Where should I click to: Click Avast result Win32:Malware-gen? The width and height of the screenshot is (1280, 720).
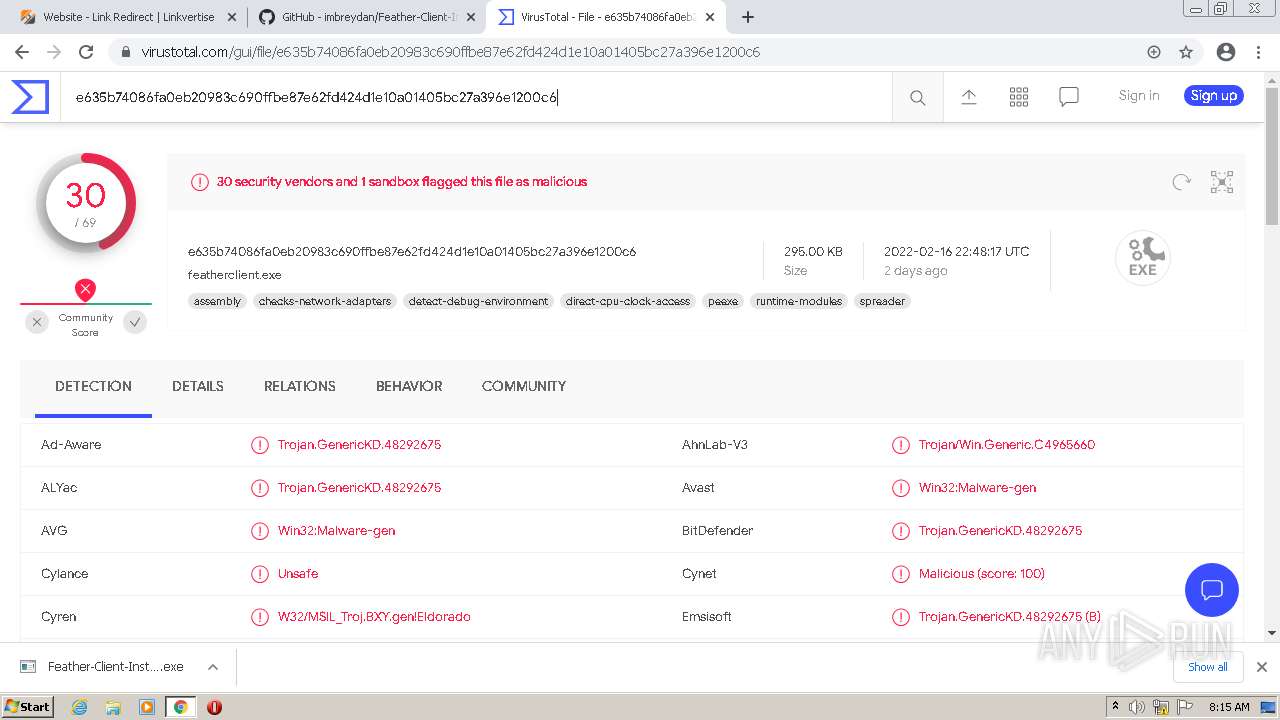pyautogui.click(x=977, y=488)
